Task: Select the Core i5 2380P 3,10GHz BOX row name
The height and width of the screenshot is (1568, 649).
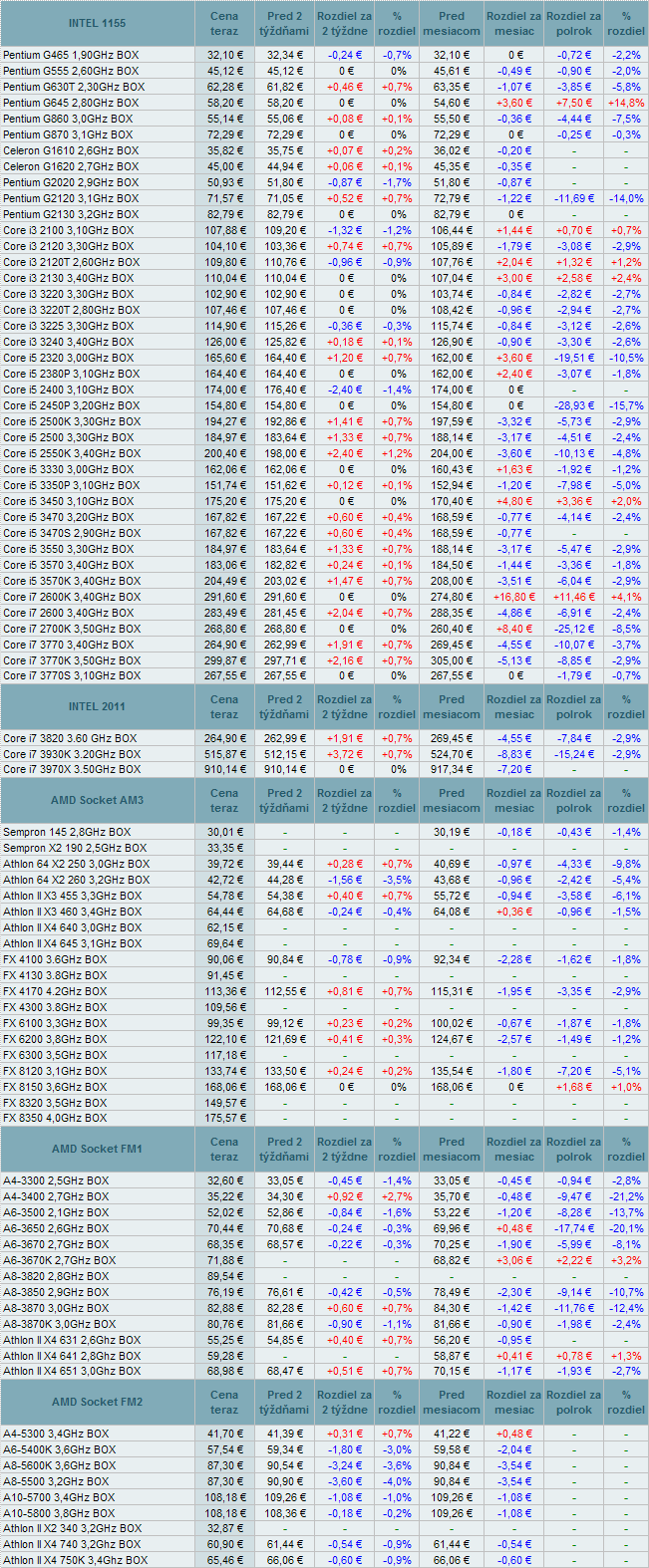Action: pyautogui.click(x=72, y=374)
